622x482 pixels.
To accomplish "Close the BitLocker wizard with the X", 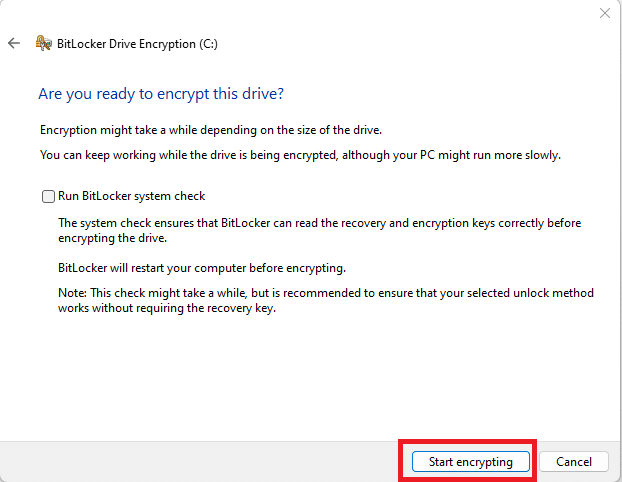I will click(605, 13).
